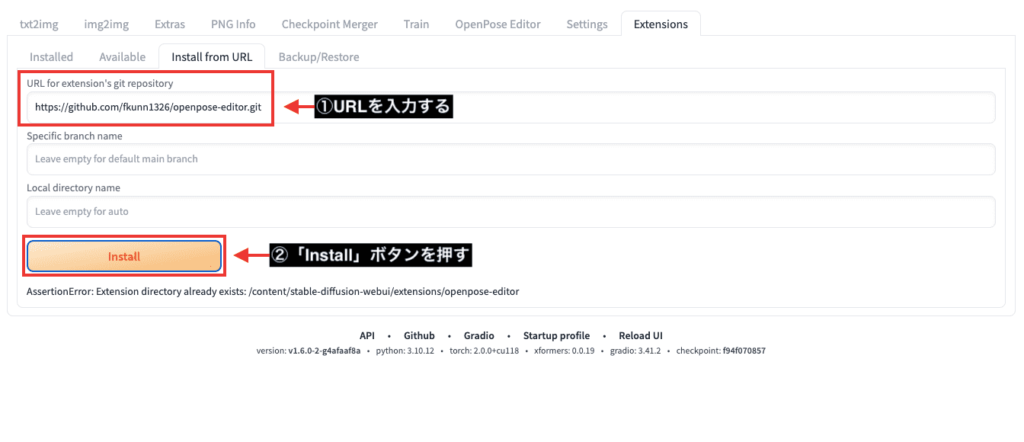Viewport: 1024px width, 442px height.
Task: Click the 'torch: 2.0.0+cu118' footer text
Action: (484, 351)
